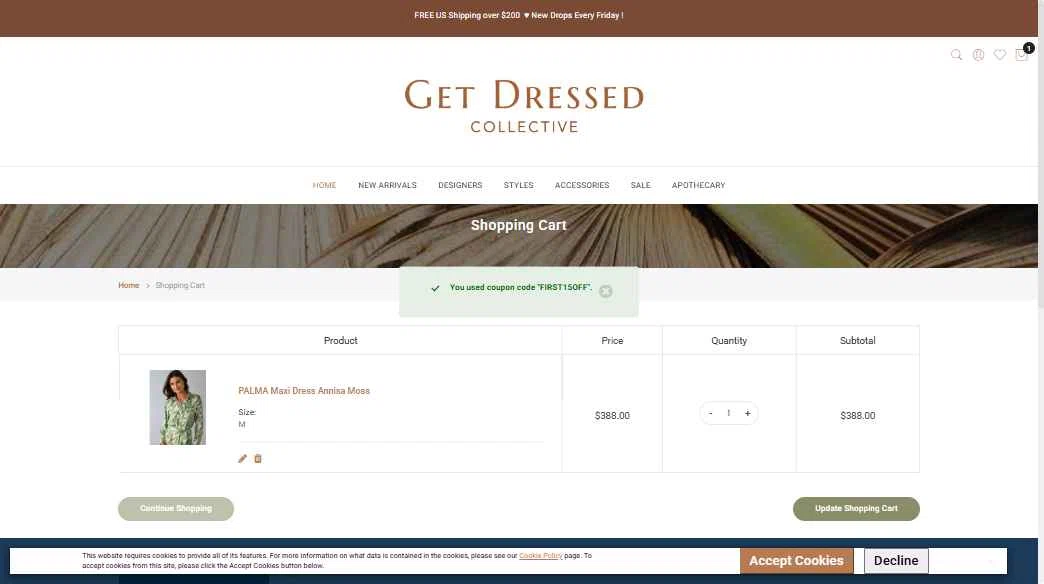Click the Home breadcrumb link
This screenshot has height=584, width=1044.
coord(129,285)
